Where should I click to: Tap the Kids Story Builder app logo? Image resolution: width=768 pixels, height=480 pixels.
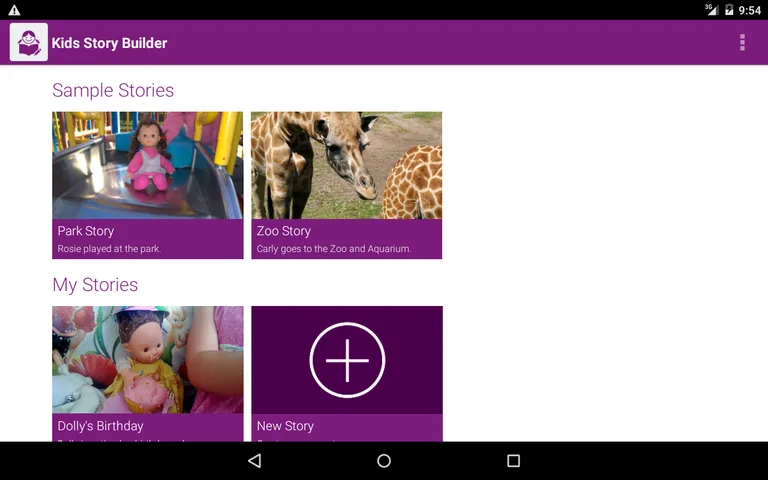29,42
